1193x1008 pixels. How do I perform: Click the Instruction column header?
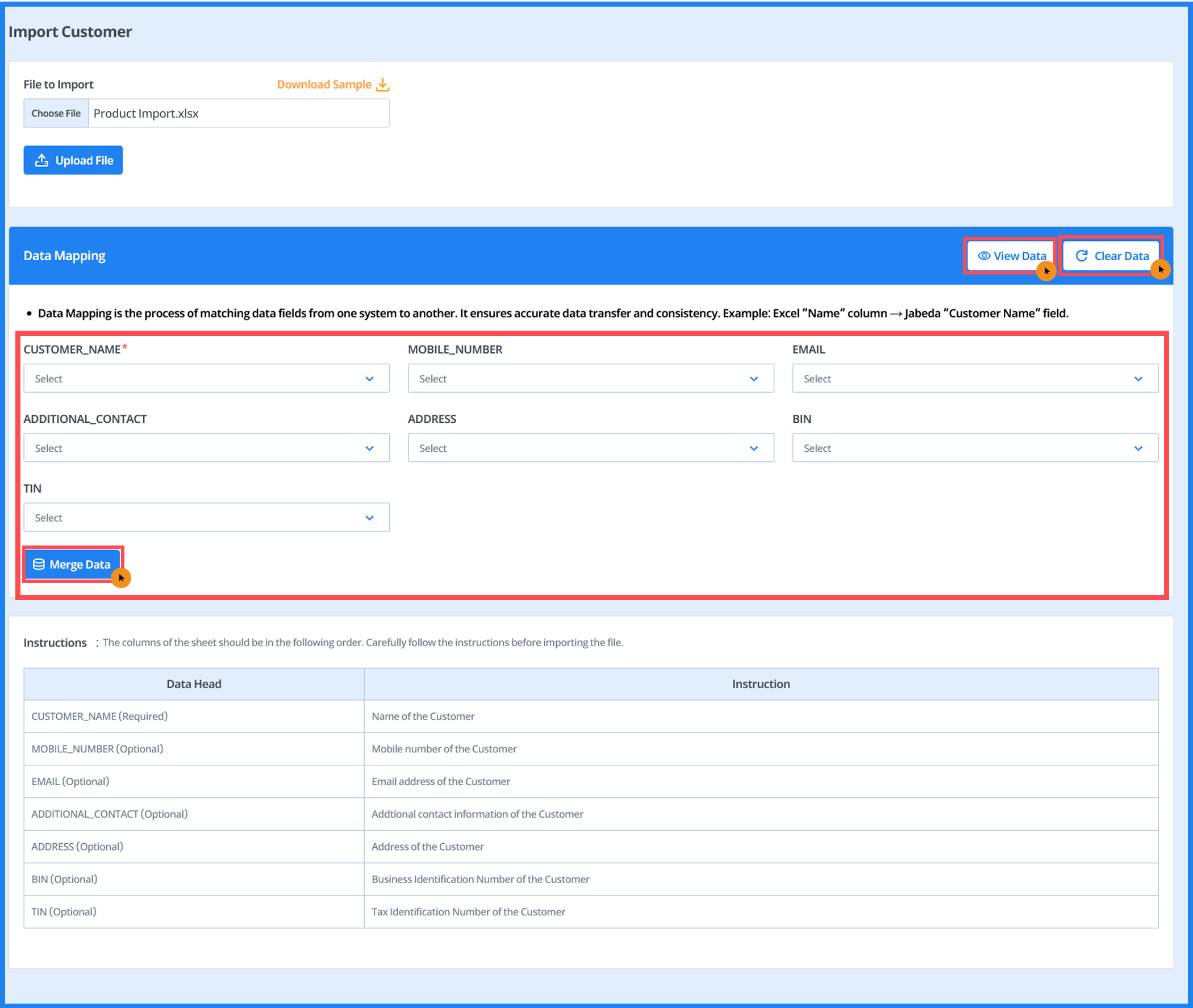(x=761, y=684)
